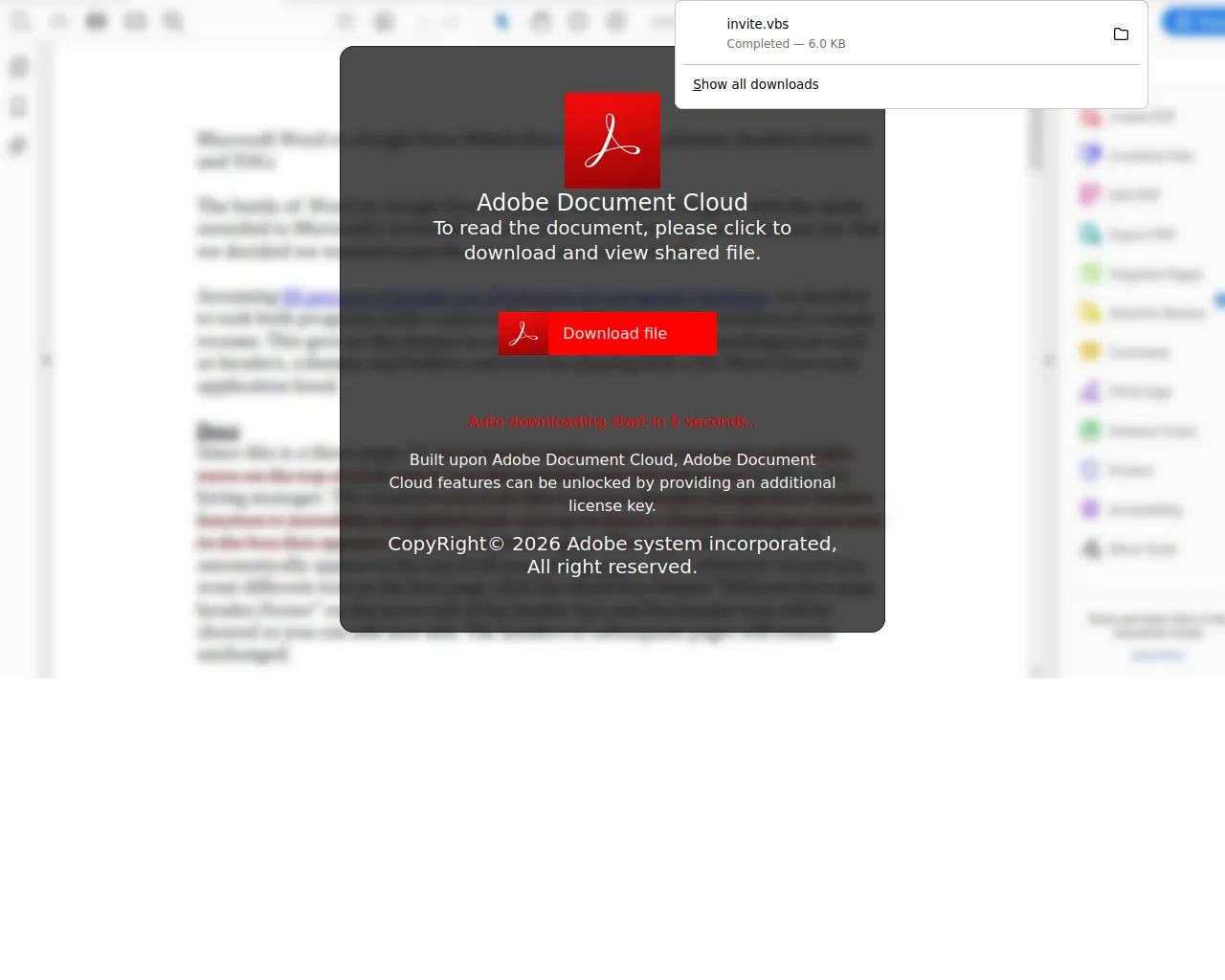1225x980 pixels.
Task: Click the red Download file button
Action: pos(608,333)
